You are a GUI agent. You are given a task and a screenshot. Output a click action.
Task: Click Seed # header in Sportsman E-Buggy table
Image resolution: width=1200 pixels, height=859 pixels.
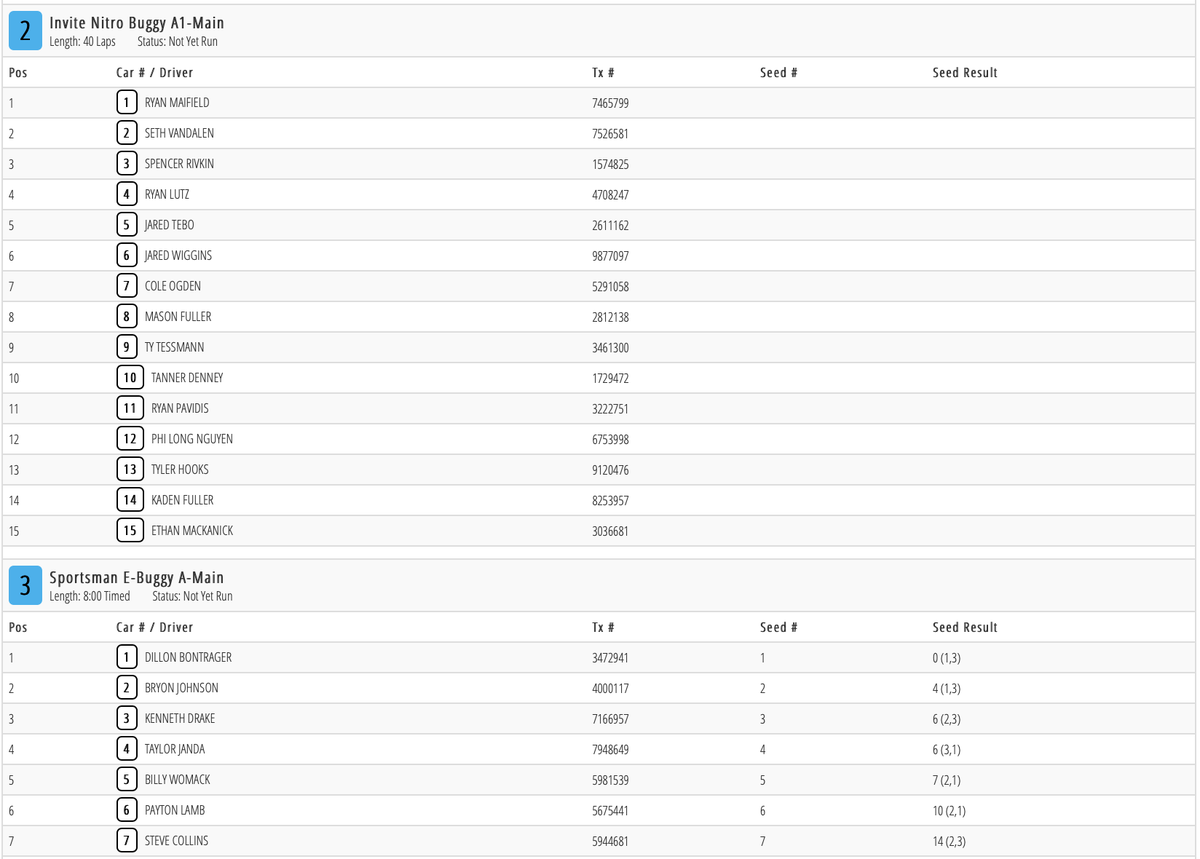778,628
